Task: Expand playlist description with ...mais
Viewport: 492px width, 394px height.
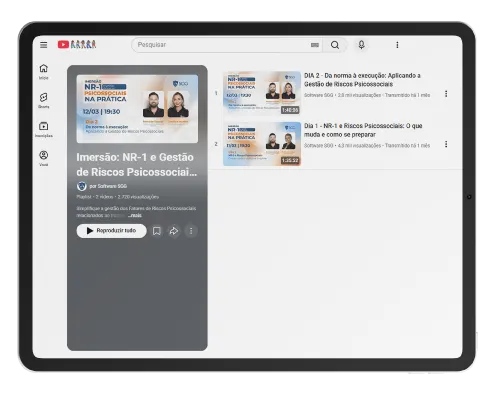Action: [x=135, y=215]
